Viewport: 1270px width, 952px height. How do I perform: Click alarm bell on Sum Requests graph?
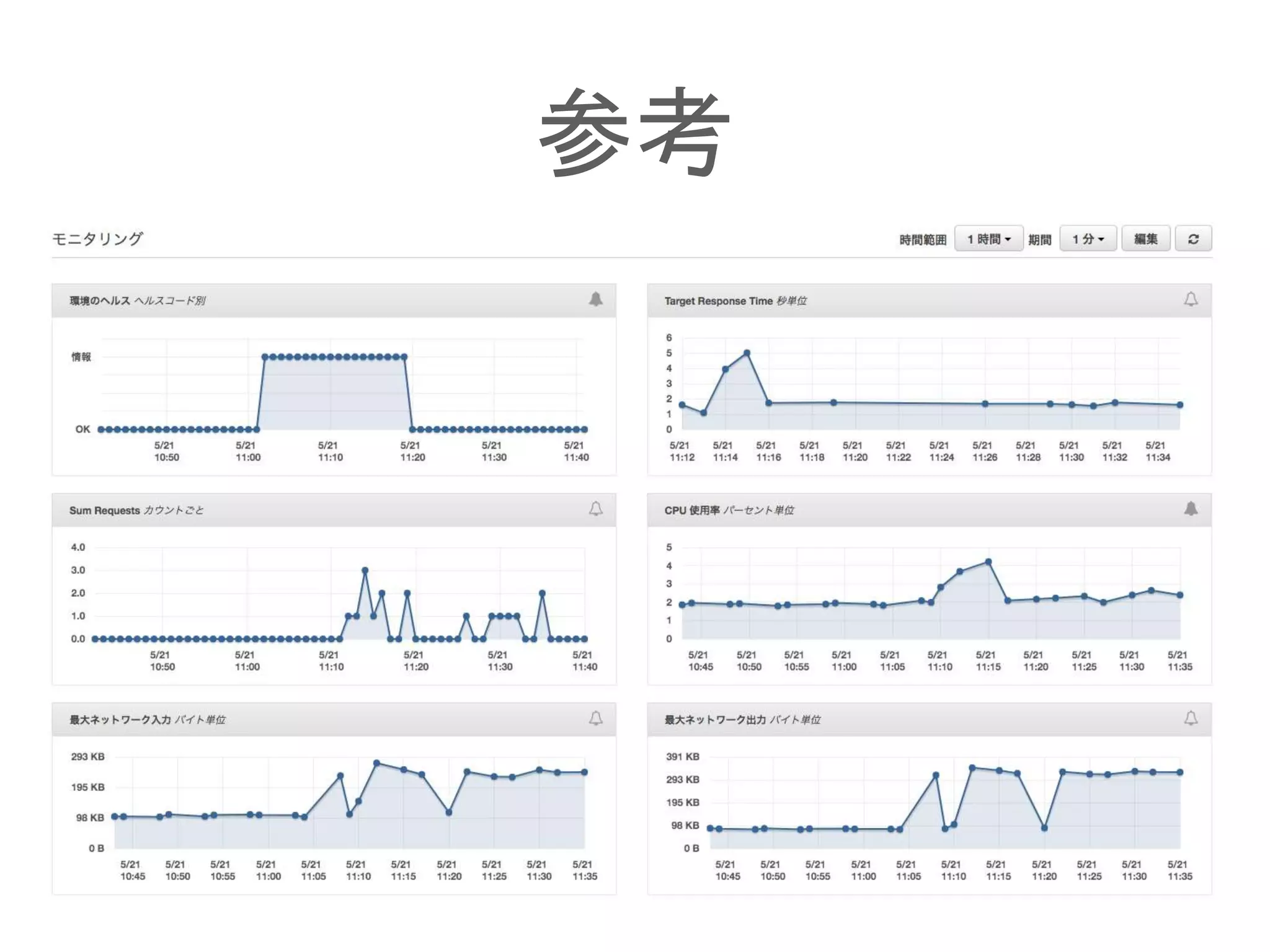[595, 509]
